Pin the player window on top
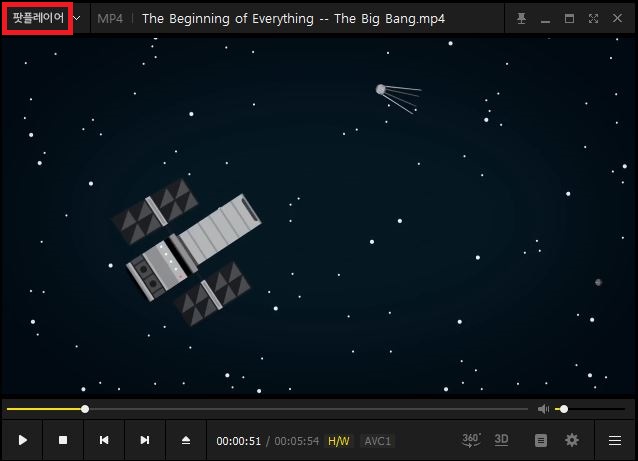 click(521, 18)
